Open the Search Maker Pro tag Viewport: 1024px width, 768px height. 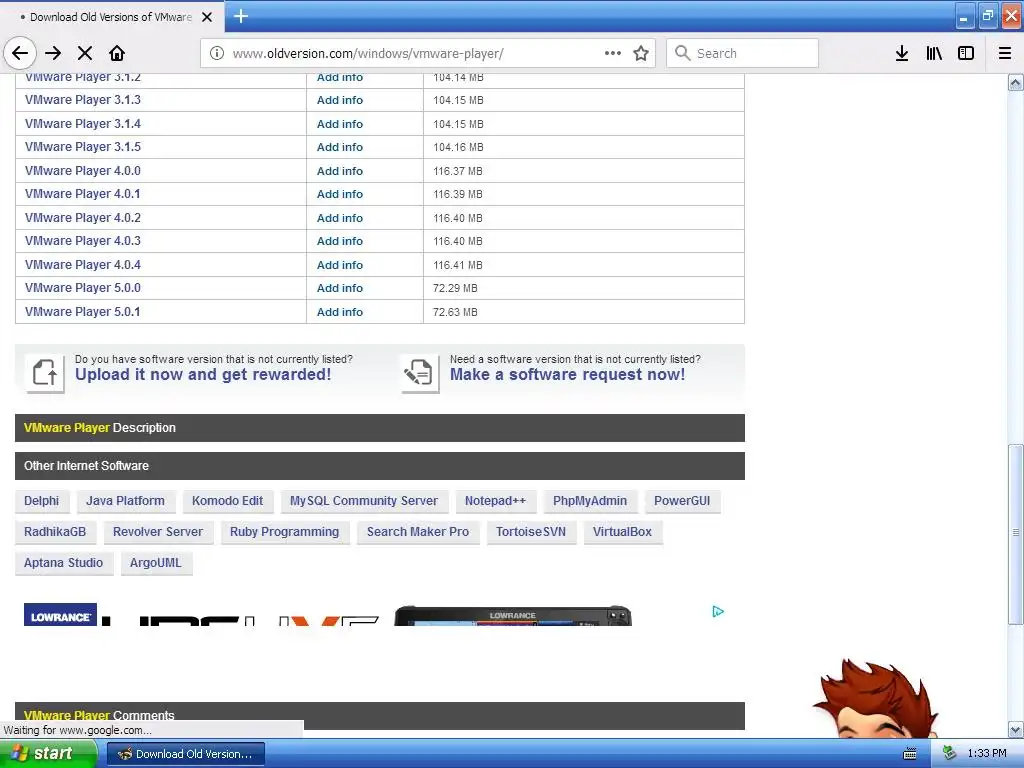click(x=418, y=532)
